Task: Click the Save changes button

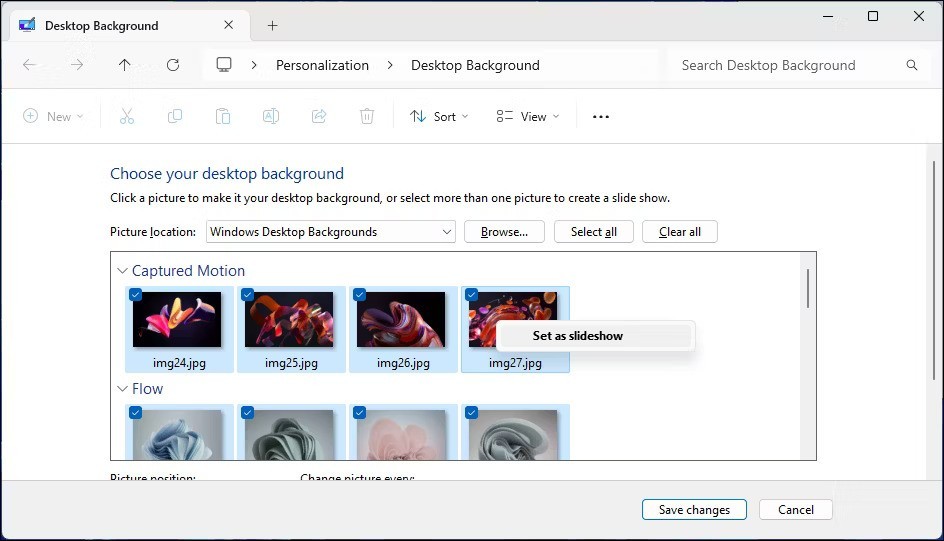Action: pyautogui.click(x=694, y=510)
